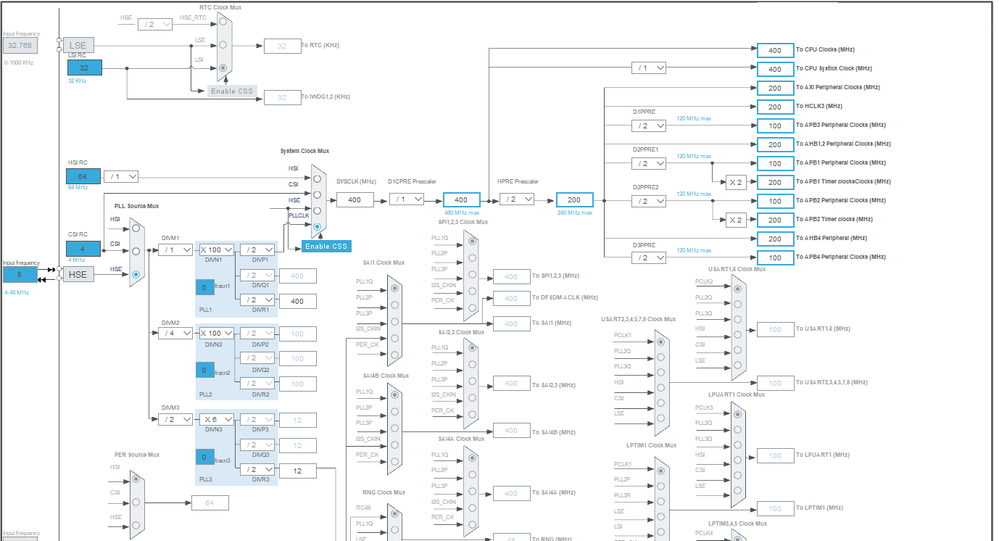Select HSE in the PLL Source Mux
The height and width of the screenshot is (541, 999).
[x=136, y=275]
